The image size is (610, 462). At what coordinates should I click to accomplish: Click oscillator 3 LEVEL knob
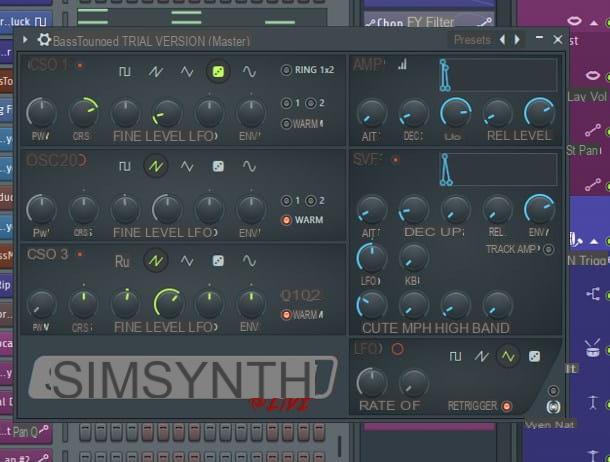[x=168, y=304]
